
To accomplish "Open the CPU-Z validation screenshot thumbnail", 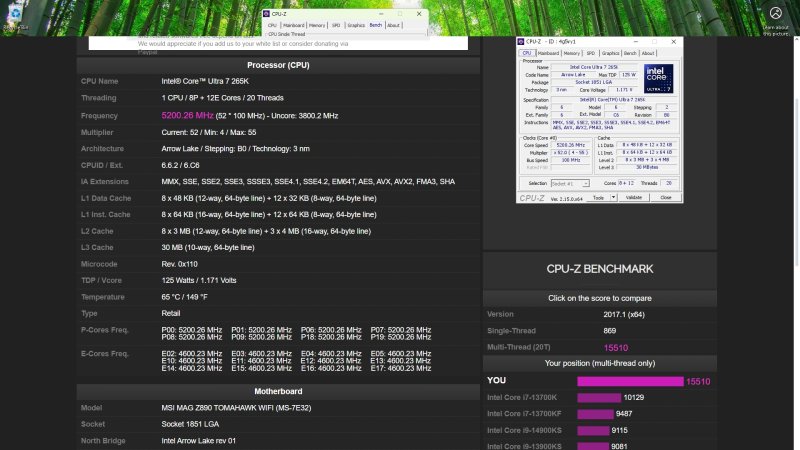I will (599, 120).
